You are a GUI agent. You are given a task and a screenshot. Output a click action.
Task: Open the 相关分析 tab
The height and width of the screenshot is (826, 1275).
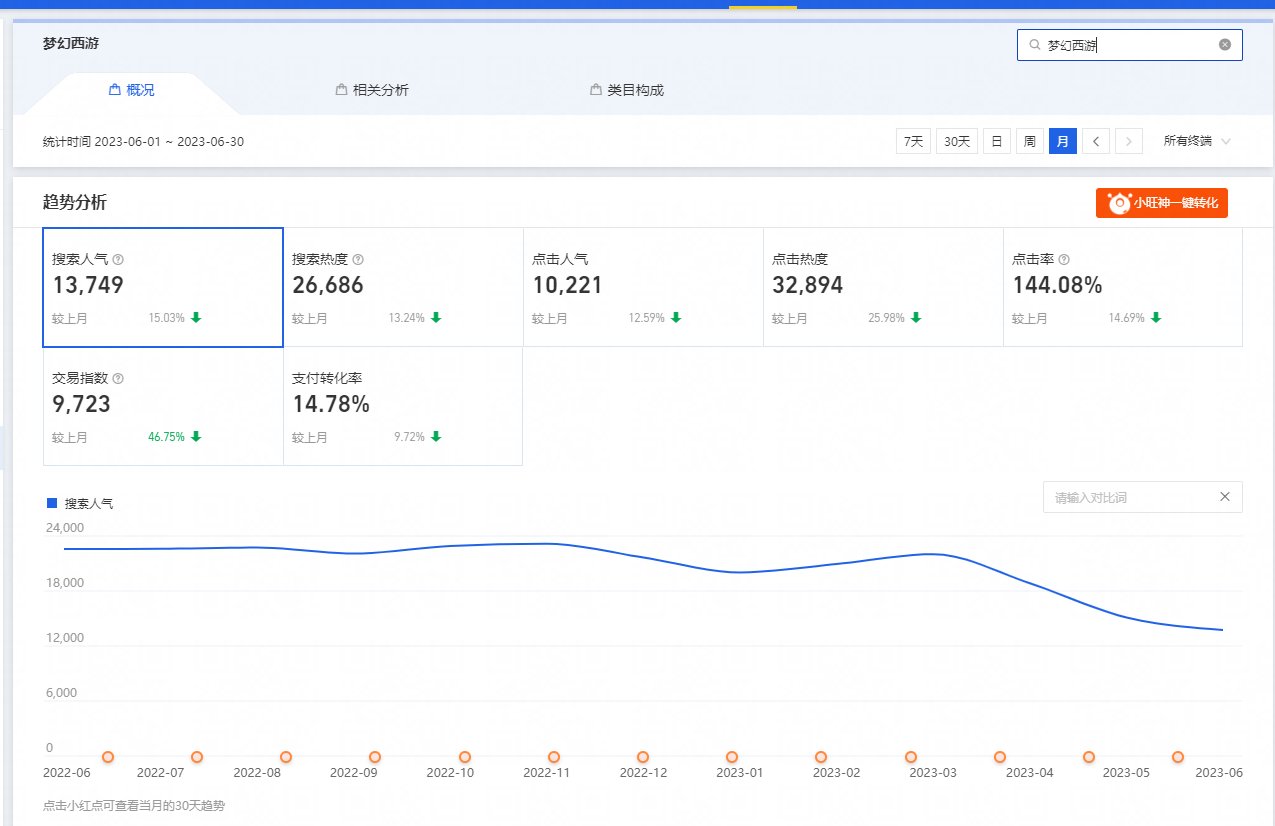point(372,90)
